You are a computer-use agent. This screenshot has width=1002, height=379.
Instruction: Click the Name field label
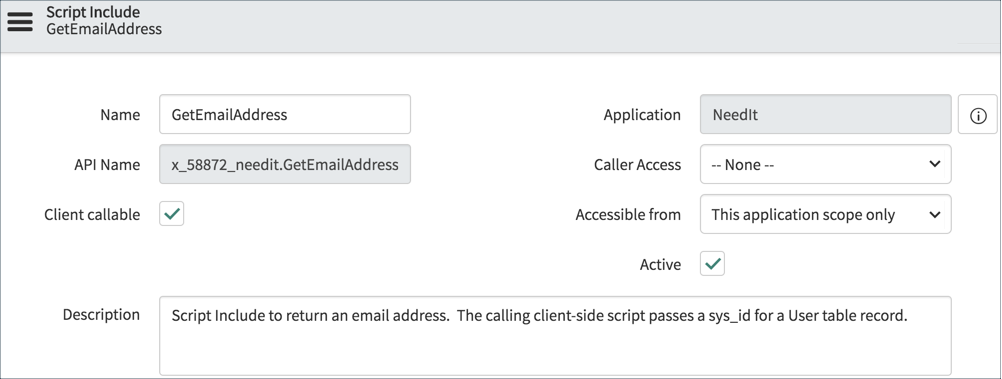pyautogui.click(x=120, y=115)
